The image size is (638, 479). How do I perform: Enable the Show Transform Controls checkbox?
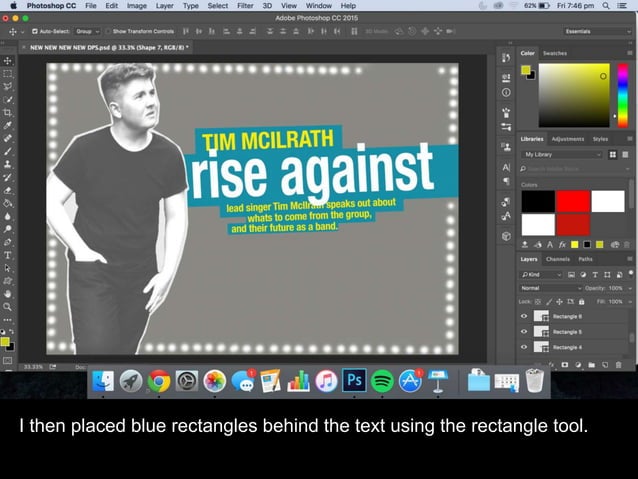pyautogui.click(x=108, y=31)
